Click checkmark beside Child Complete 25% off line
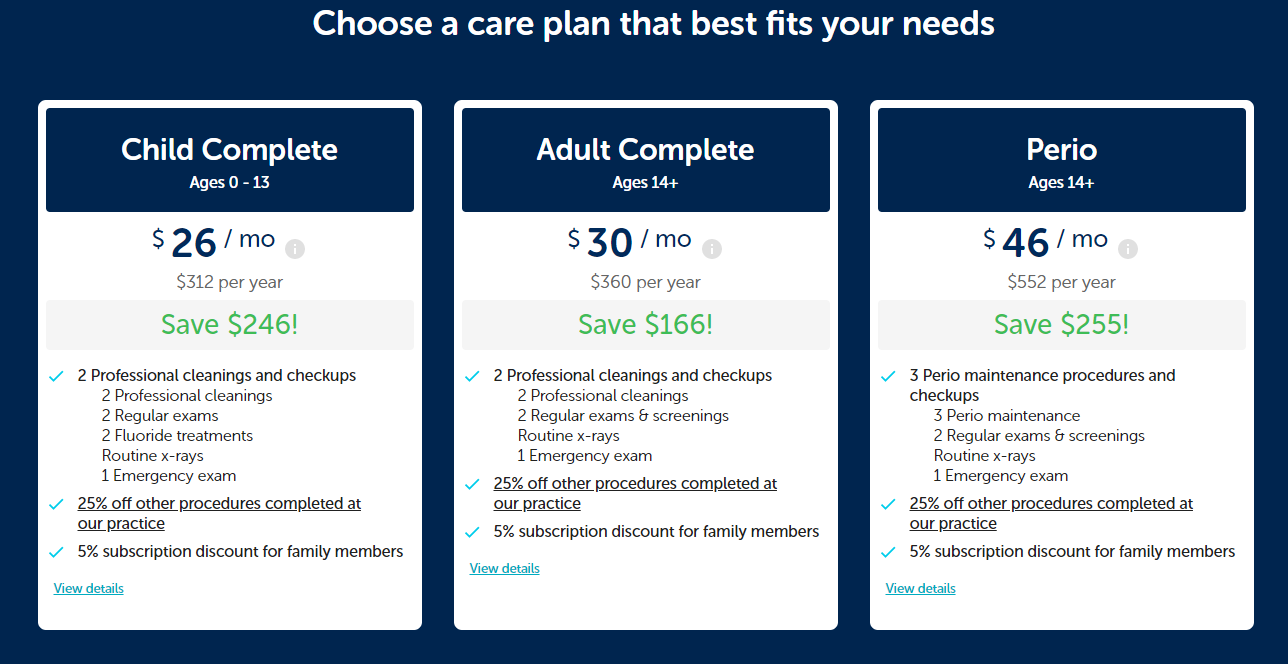This screenshot has width=1288, height=664. pyautogui.click(x=56, y=504)
